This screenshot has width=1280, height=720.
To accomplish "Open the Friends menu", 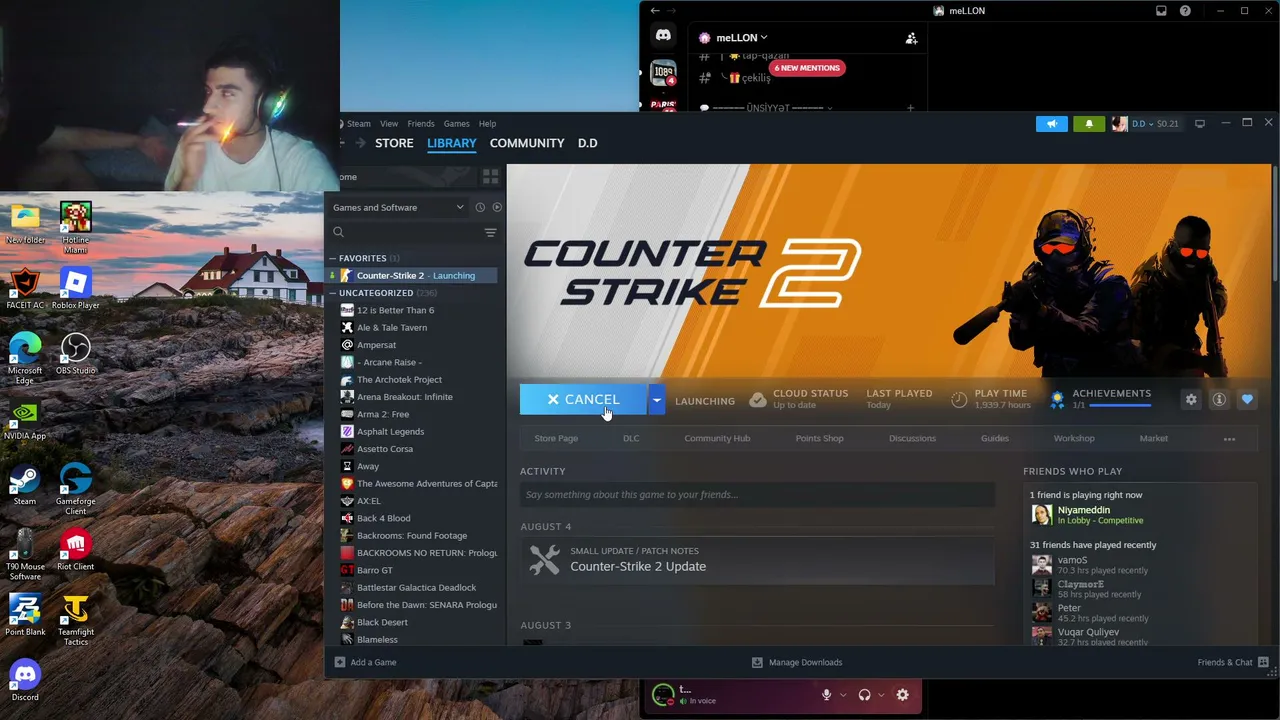I will [421, 124].
